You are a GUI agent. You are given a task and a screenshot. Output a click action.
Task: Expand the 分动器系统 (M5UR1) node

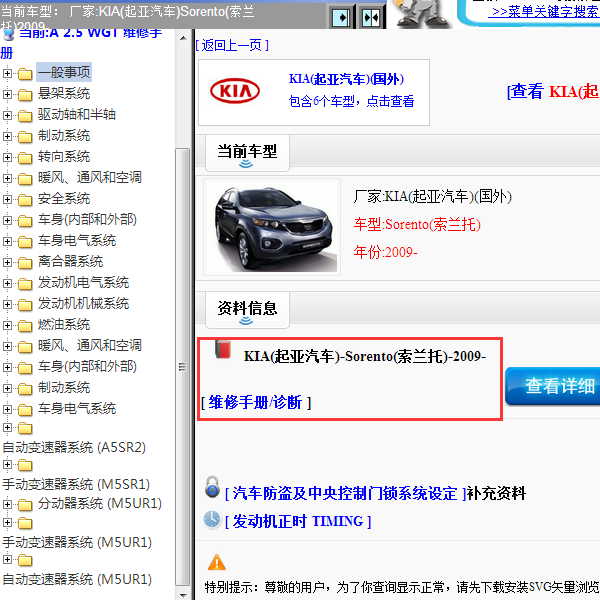pyautogui.click(x=7, y=504)
